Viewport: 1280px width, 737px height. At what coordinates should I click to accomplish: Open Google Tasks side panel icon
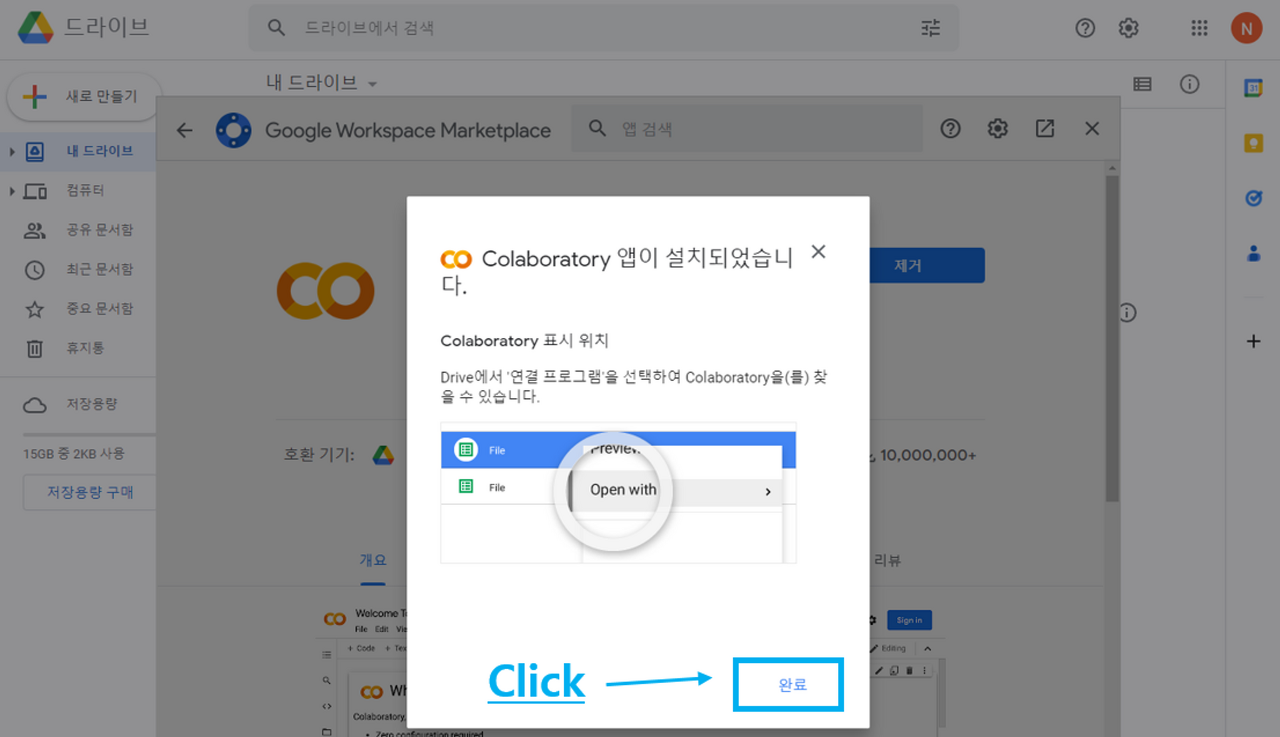[1253, 198]
